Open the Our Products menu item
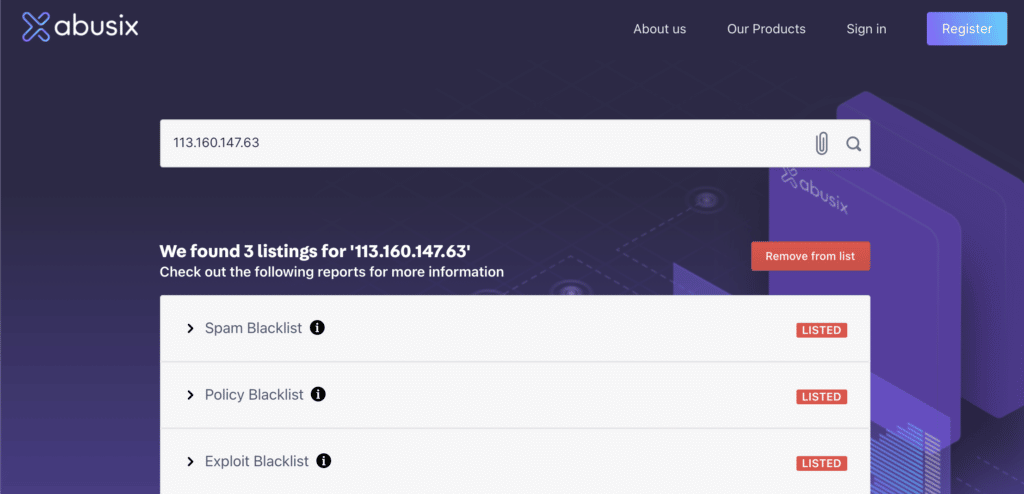1024x494 pixels. point(766,29)
